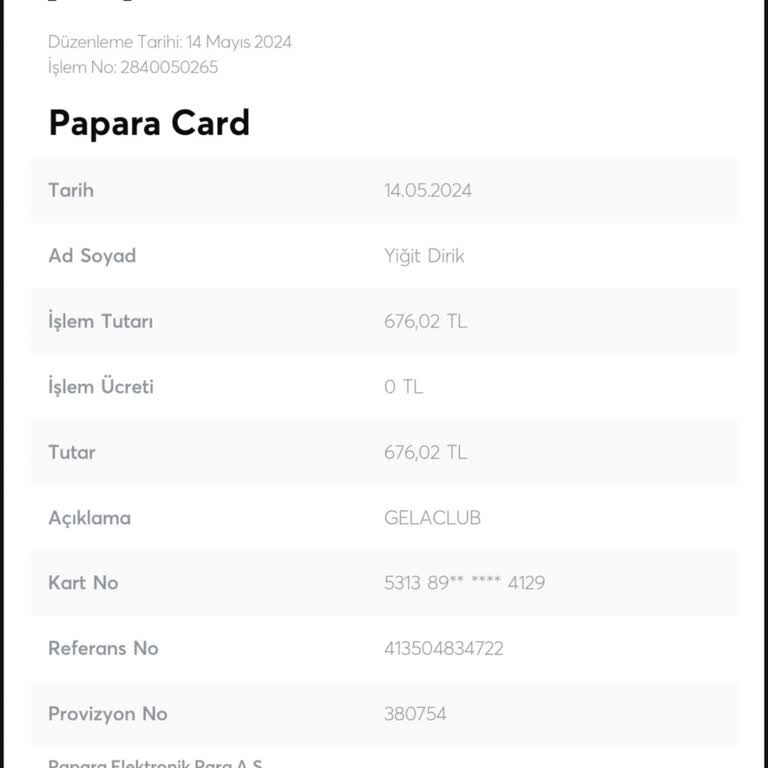
Task: Select the 676,02 TL İşlem Tutarı value
Action: coord(425,321)
